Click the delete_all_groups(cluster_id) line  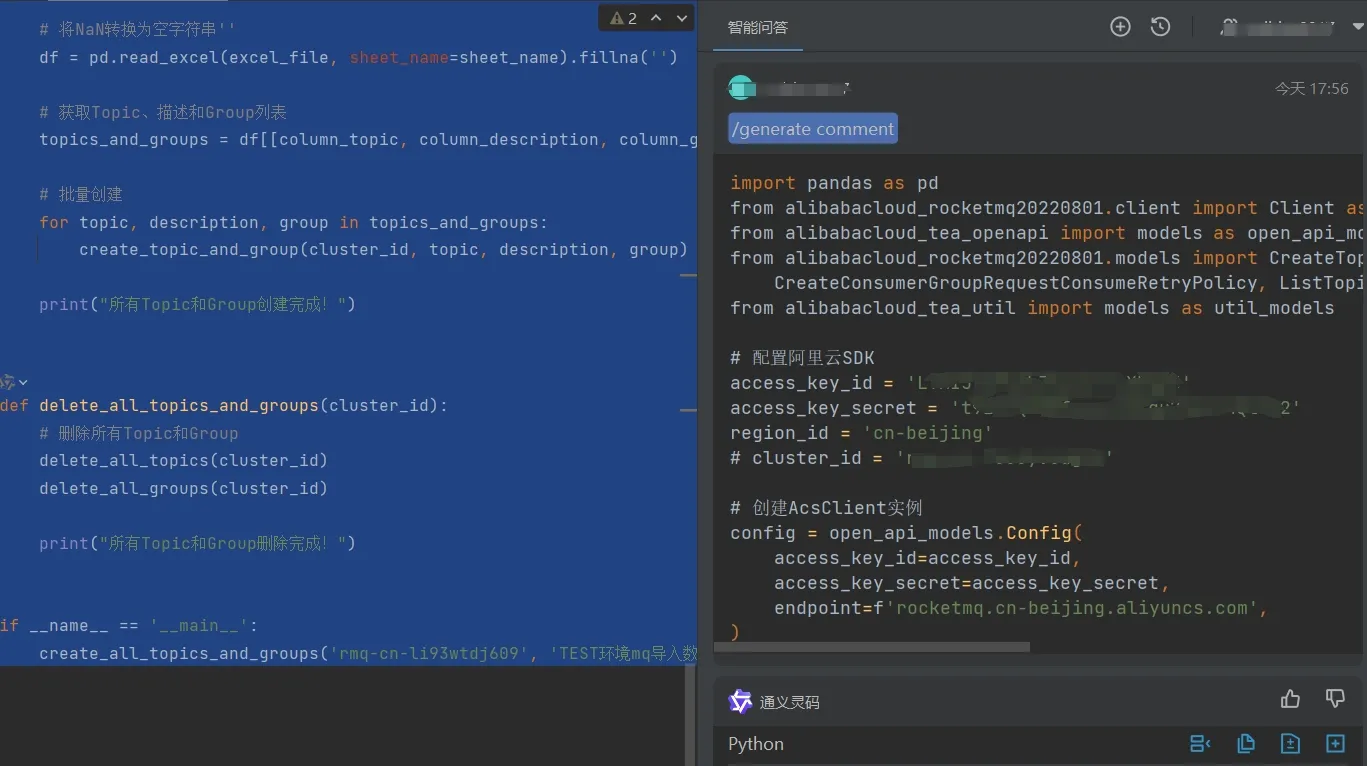[184, 488]
